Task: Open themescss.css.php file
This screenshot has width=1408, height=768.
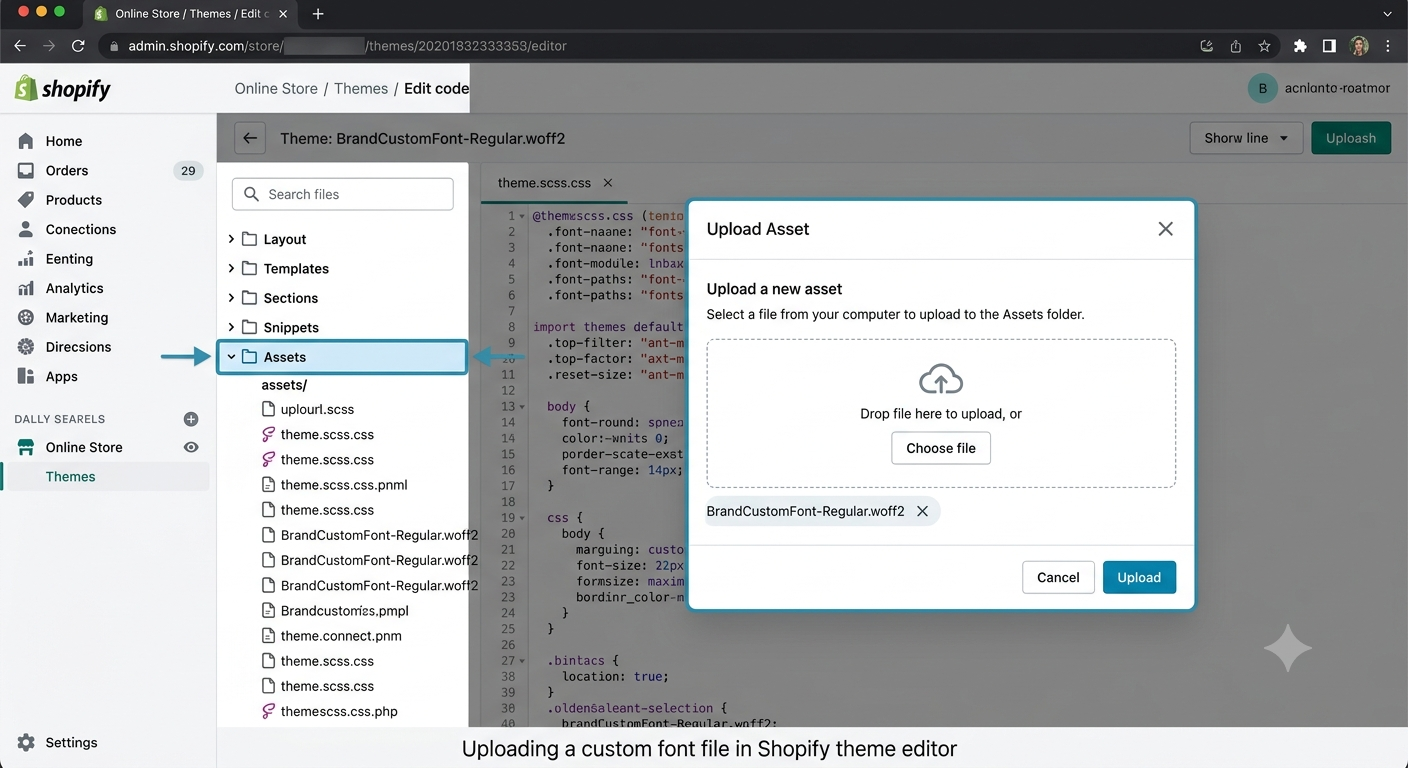Action: 339,711
